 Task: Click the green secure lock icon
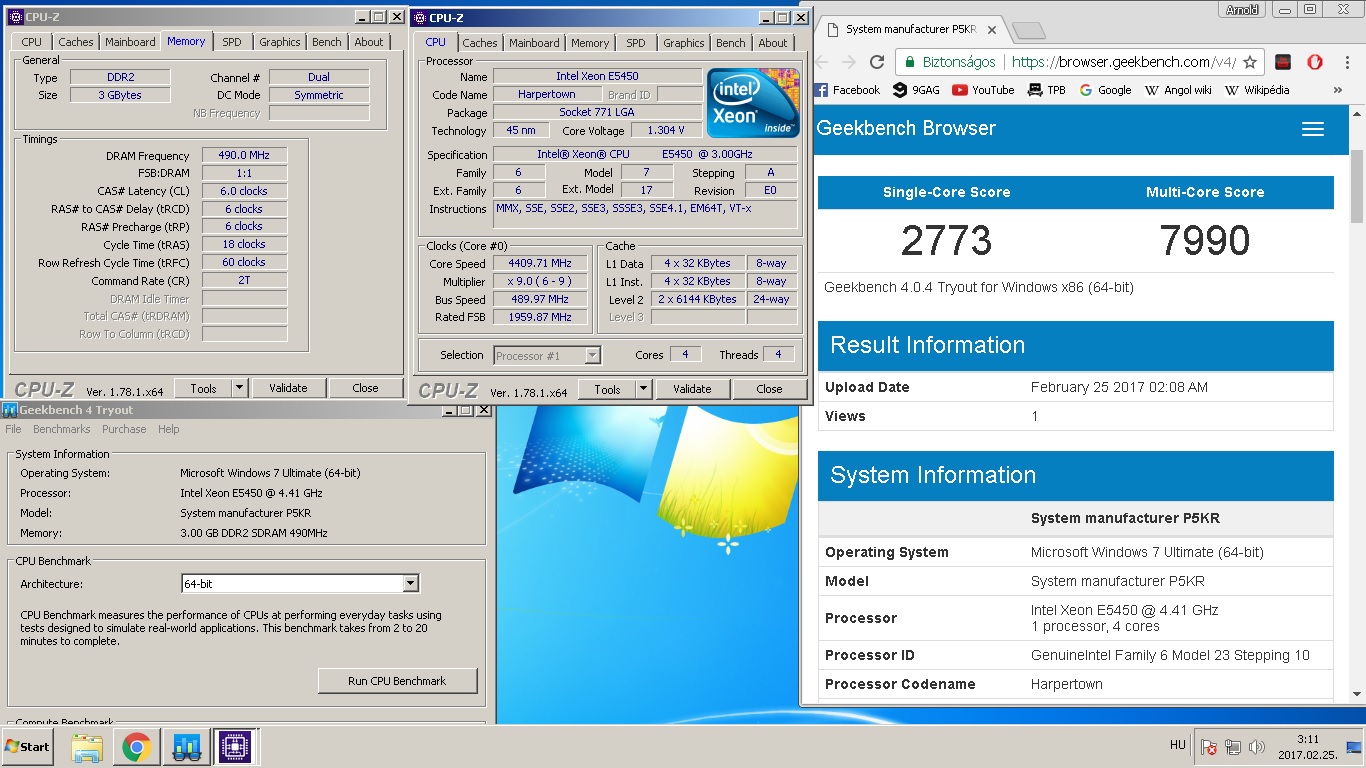click(x=908, y=62)
